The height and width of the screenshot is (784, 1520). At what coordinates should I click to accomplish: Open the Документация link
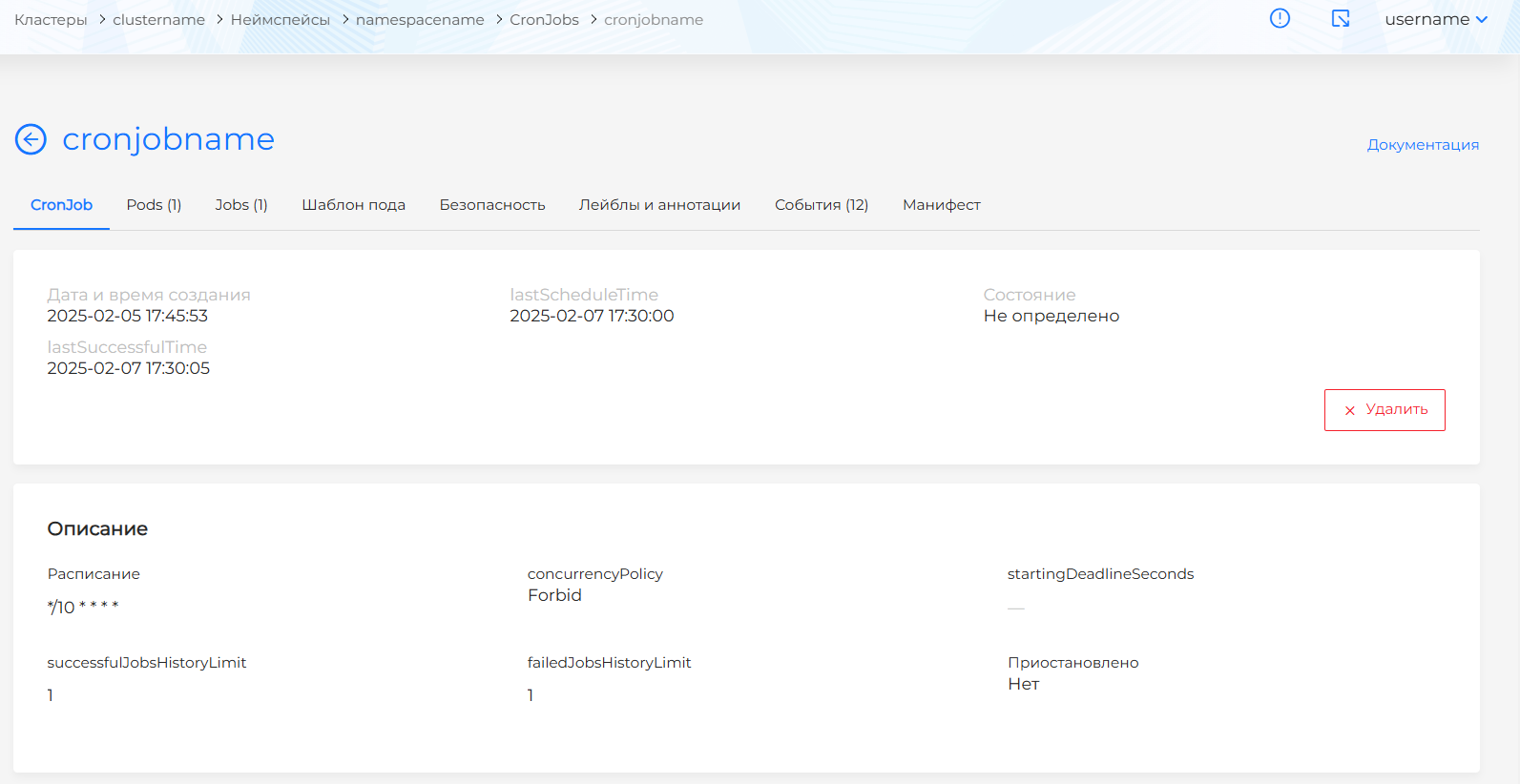pyautogui.click(x=1422, y=145)
